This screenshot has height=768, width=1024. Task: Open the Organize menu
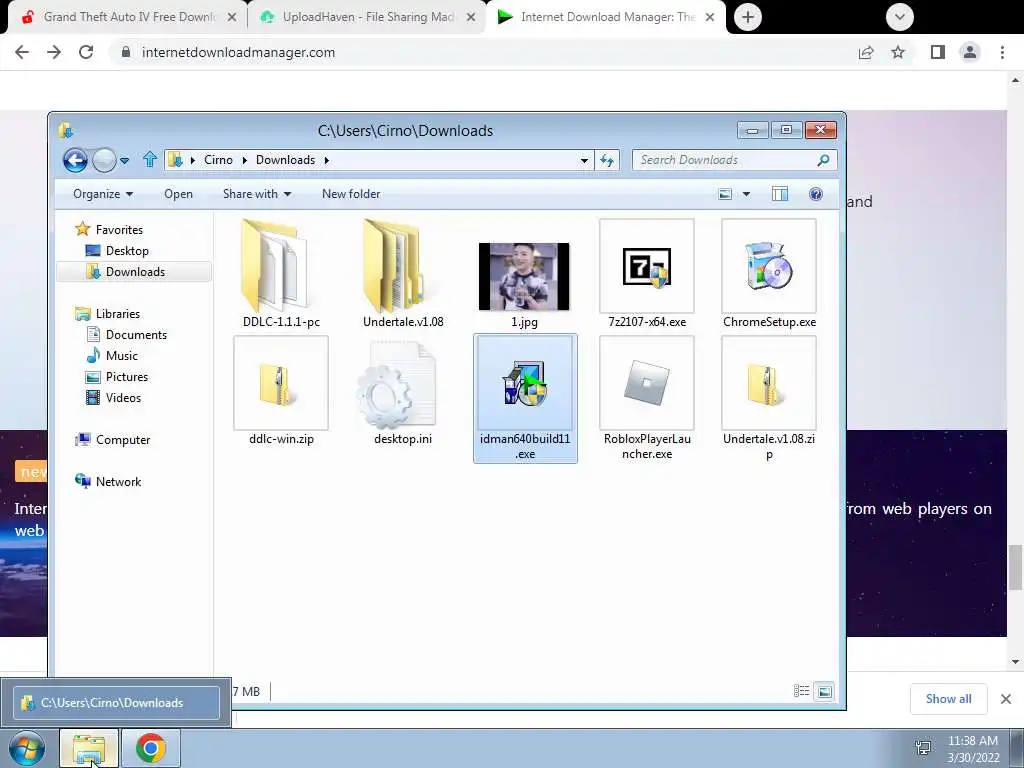(x=103, y=194)
